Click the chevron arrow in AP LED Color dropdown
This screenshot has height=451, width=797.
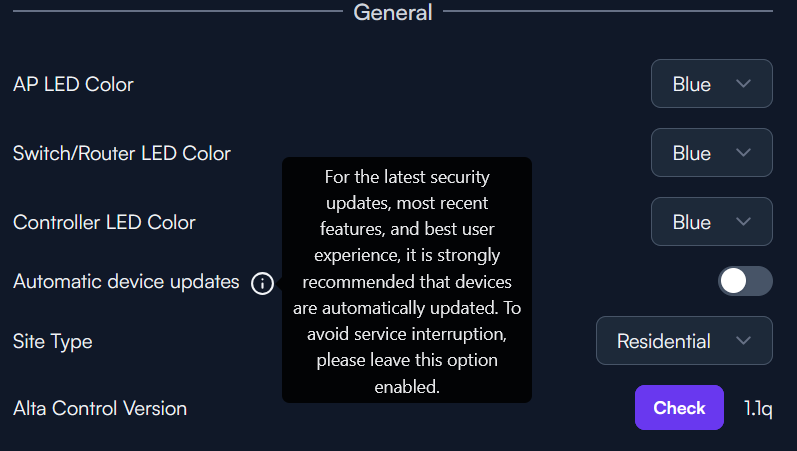(x=743, y=84)
